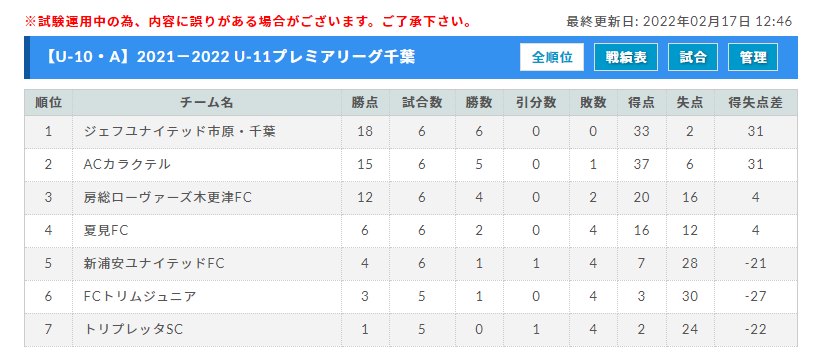Select team ACカラクテル
The width and height of the screenshot is (815, 361).
point(127,165)
